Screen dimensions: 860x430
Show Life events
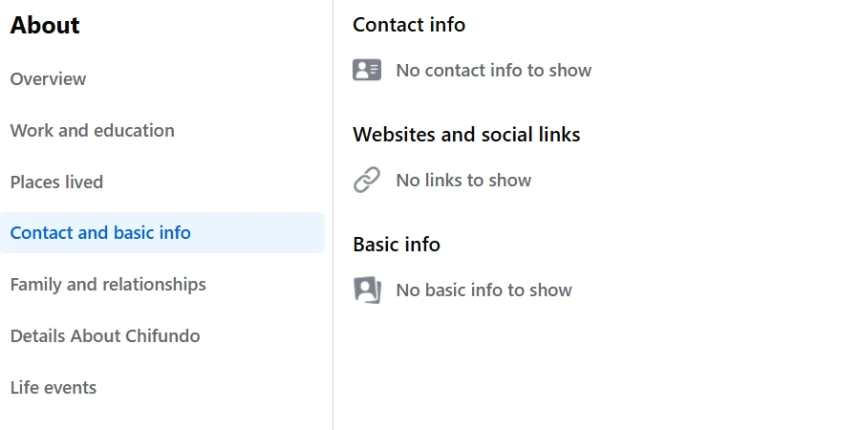point(53,388)
